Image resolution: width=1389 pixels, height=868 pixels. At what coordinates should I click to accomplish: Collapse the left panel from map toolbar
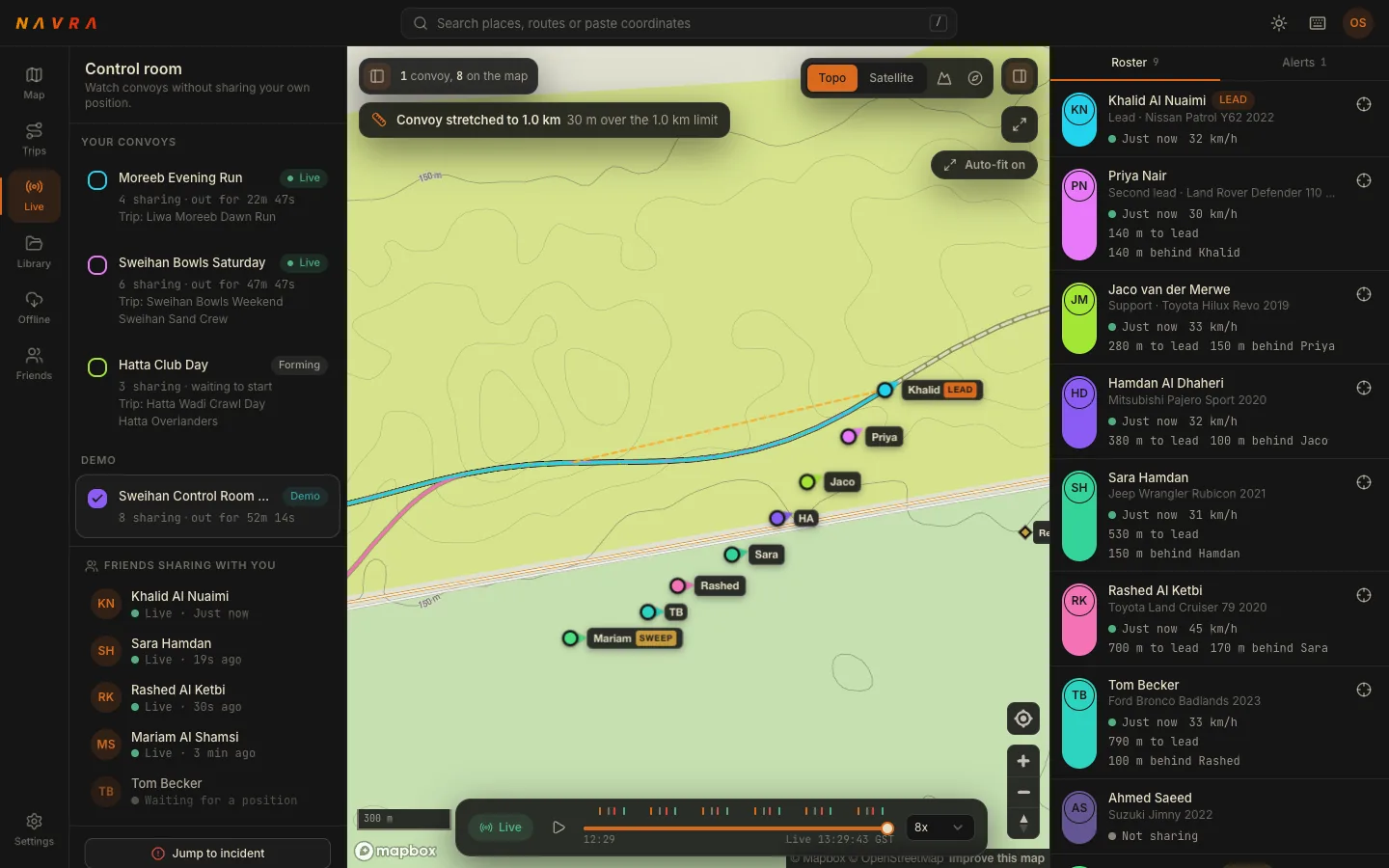(377, 76)
